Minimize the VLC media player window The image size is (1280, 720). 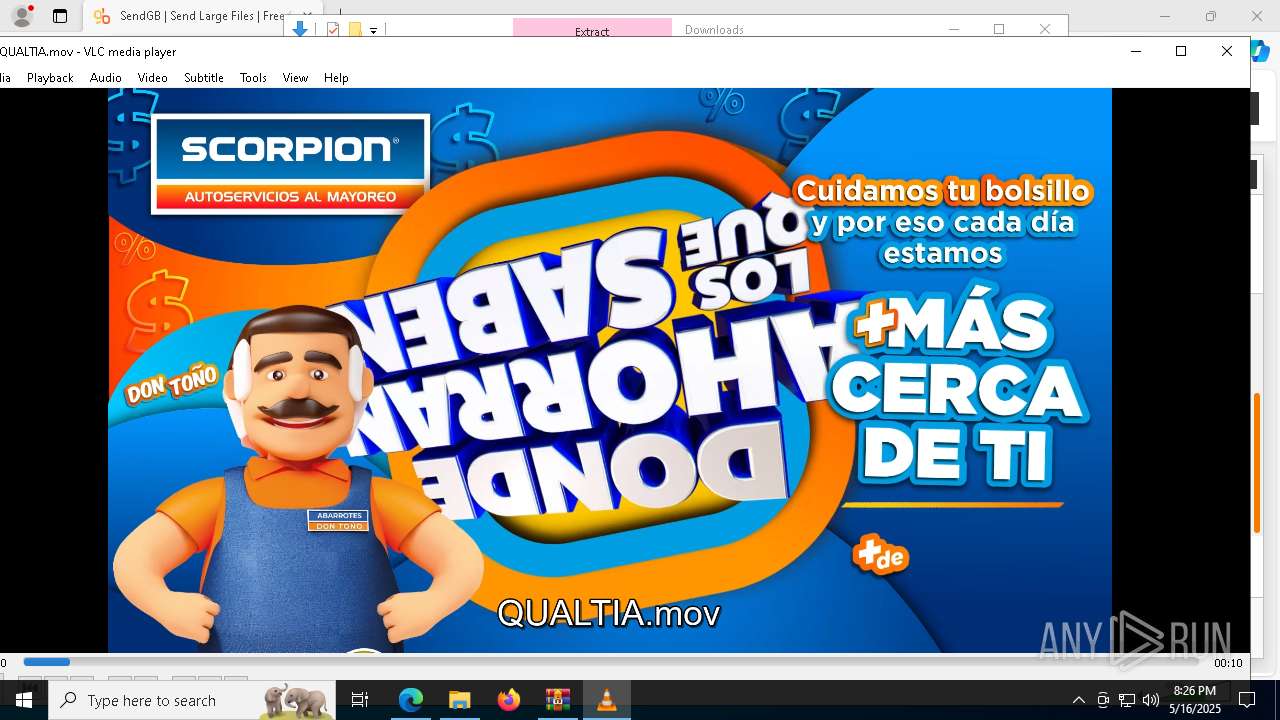[x=1135, y=51]
